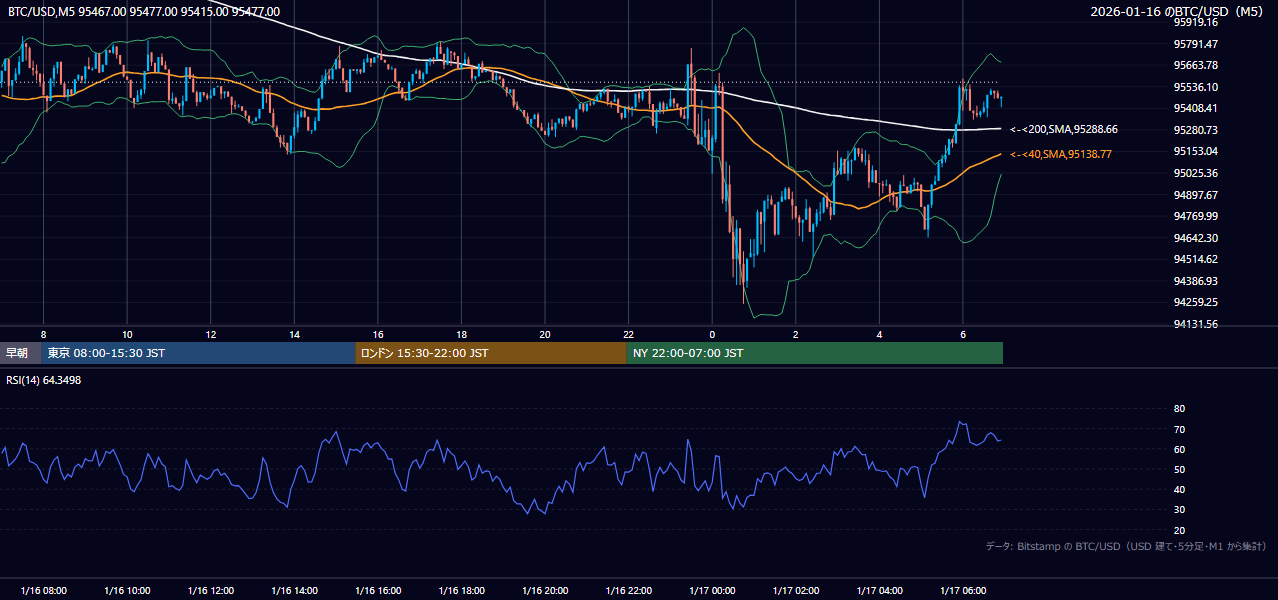Click the 1/17 00:00 time label
Image resolution: width=1278 pixels, height=600 pixels.
click(712, 591)
